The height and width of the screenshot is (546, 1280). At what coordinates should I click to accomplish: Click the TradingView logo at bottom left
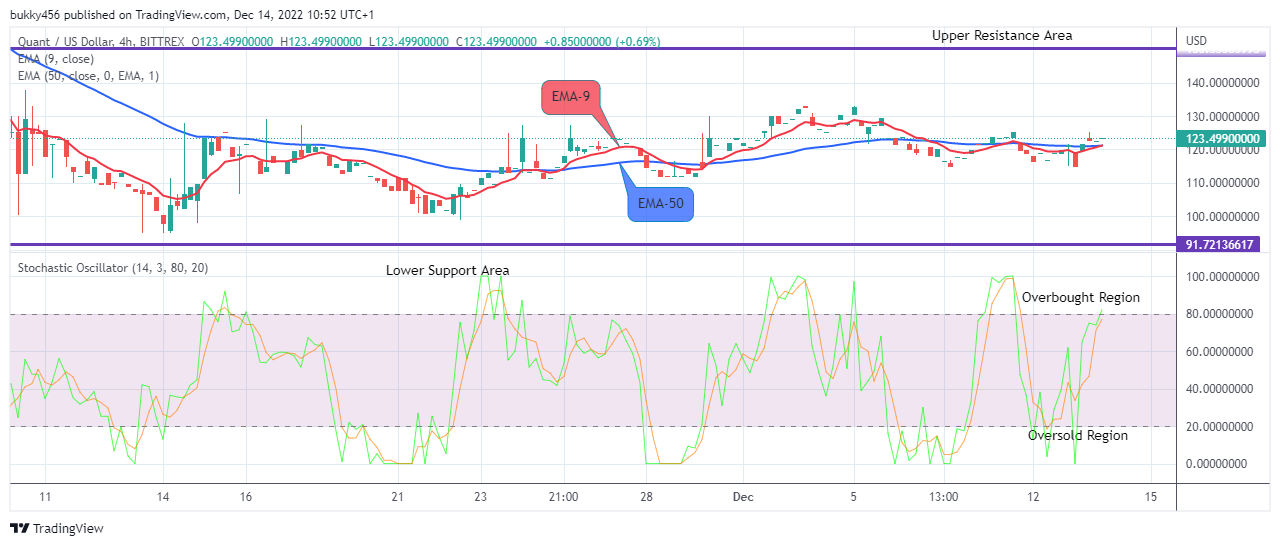[57, 528]
